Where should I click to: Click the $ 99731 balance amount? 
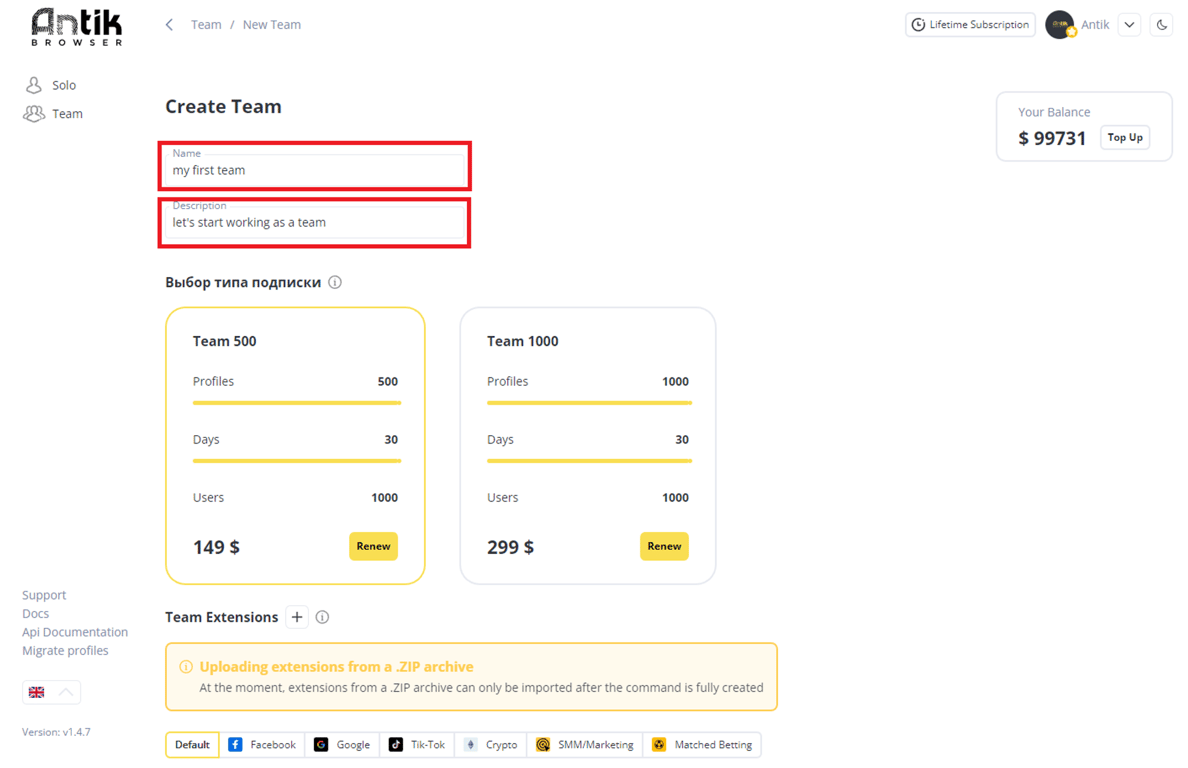1052,138
